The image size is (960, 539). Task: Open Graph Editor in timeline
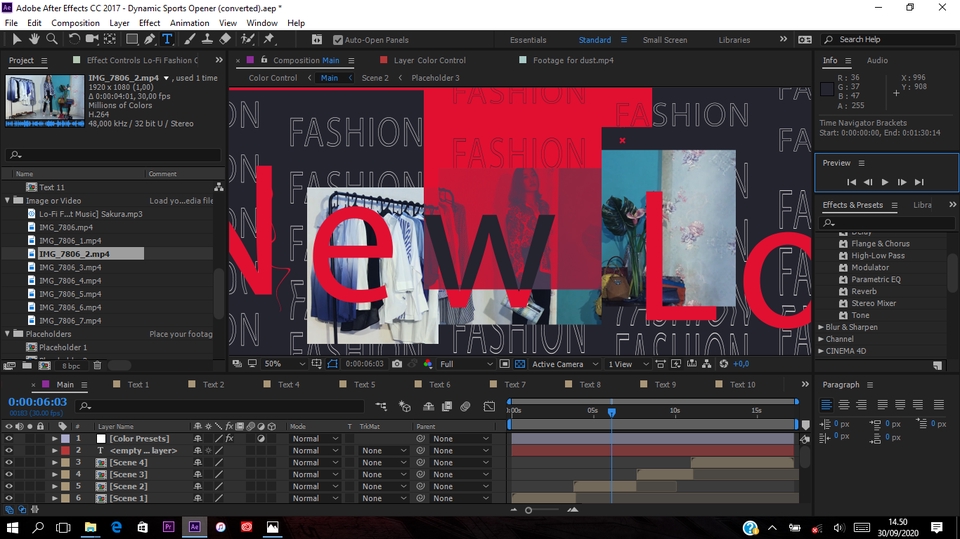click(x=489, y=406)
